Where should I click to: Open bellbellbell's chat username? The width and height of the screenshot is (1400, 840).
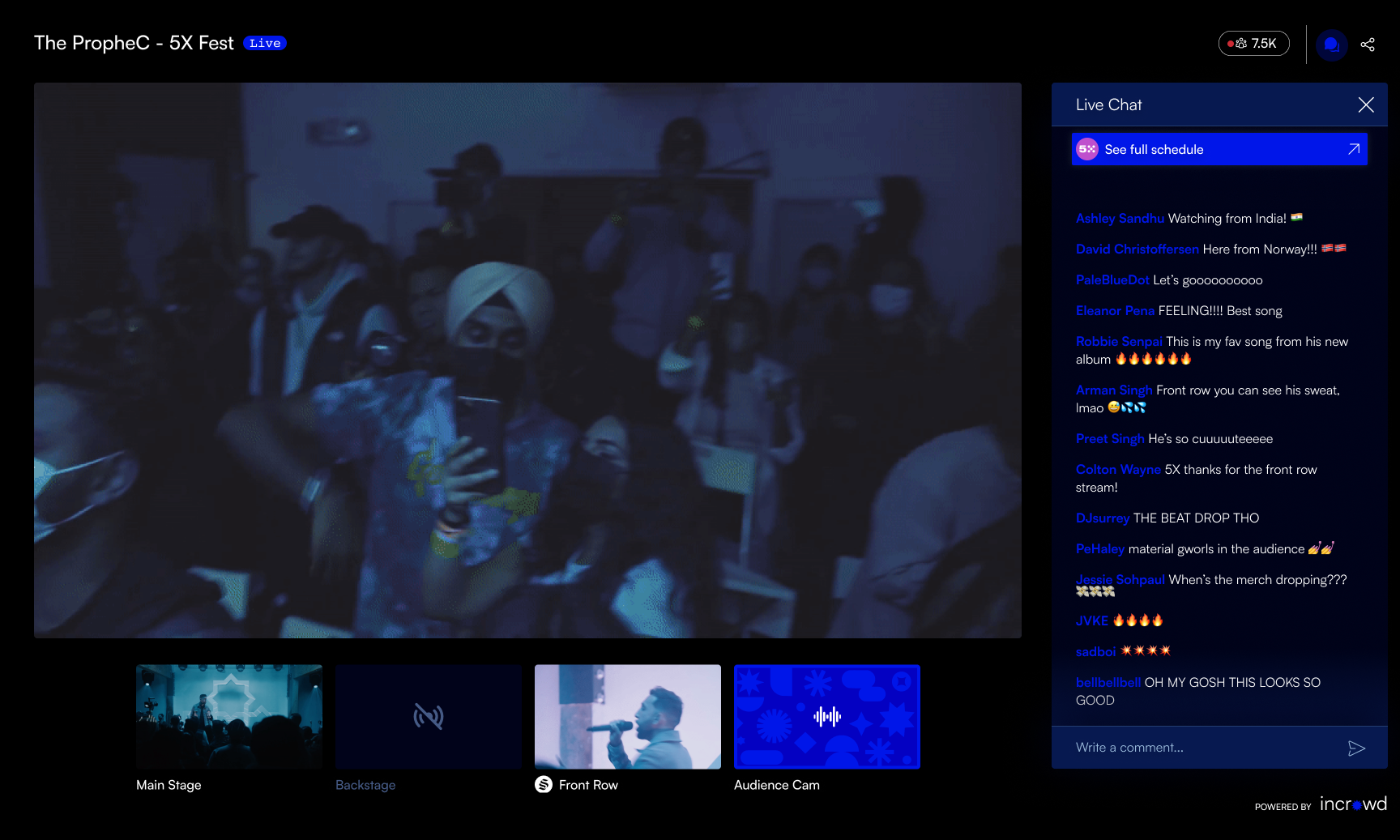click(1108, 682)
